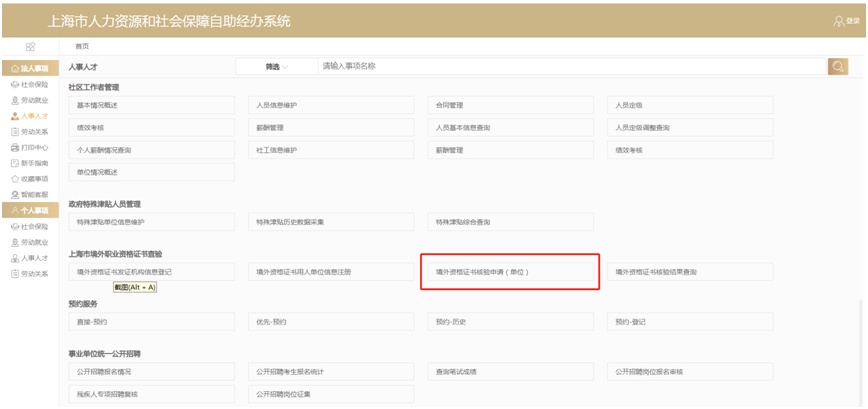This screenshot has height=409, width=868.
Task: Open 智能客服 via its agent icon
Action: point(15,195)
